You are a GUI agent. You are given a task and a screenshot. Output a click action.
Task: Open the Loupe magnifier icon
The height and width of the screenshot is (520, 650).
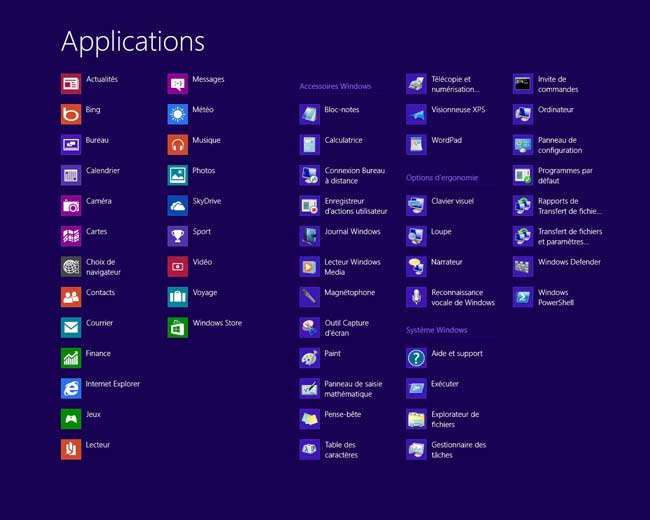point(416,236)
